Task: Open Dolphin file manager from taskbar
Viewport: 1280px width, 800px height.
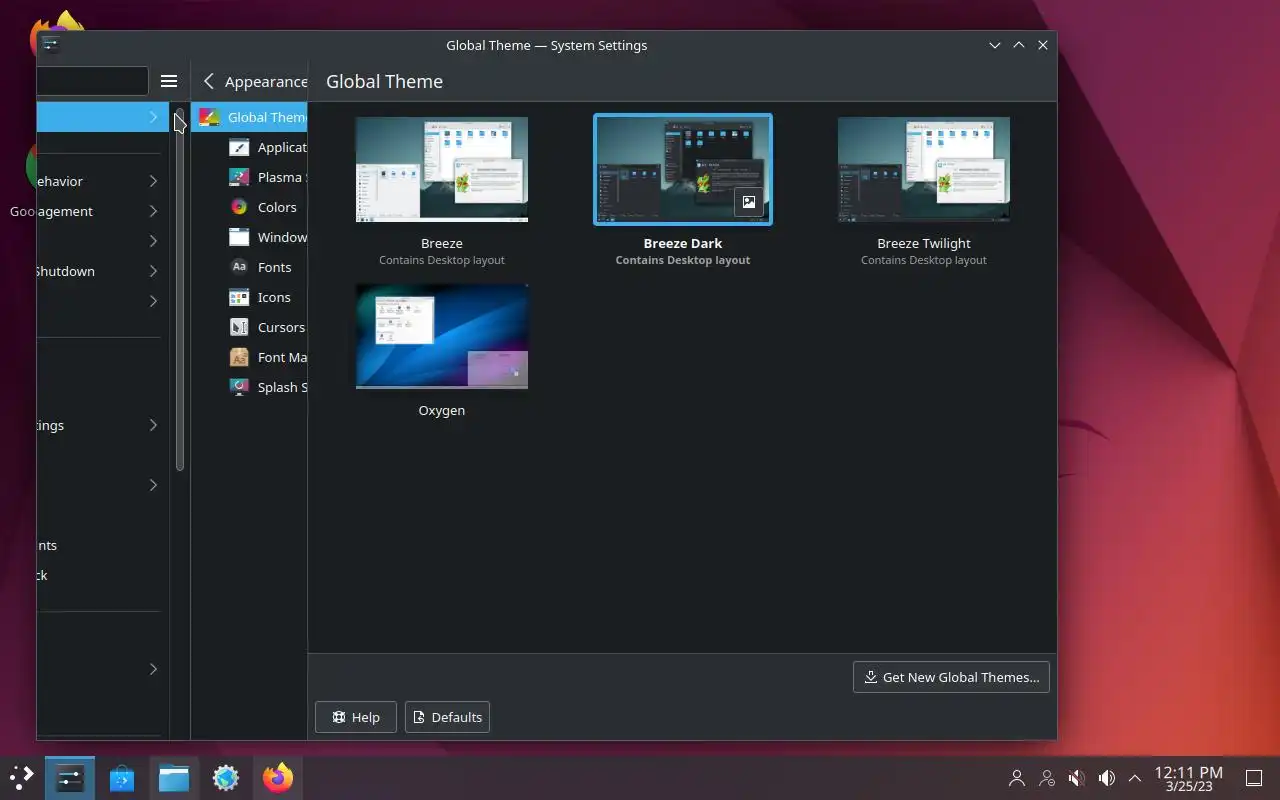Action: pyautogui.click(x=174, y=777)
